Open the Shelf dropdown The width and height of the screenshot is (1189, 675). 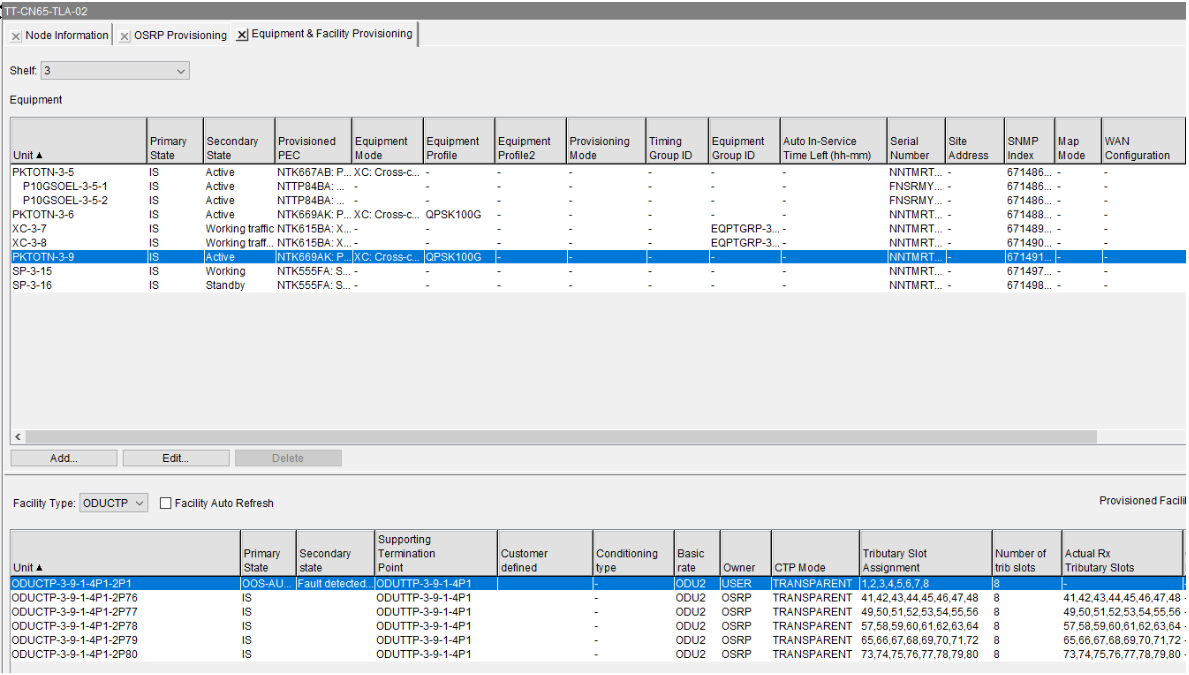click(x=115, y=71)
